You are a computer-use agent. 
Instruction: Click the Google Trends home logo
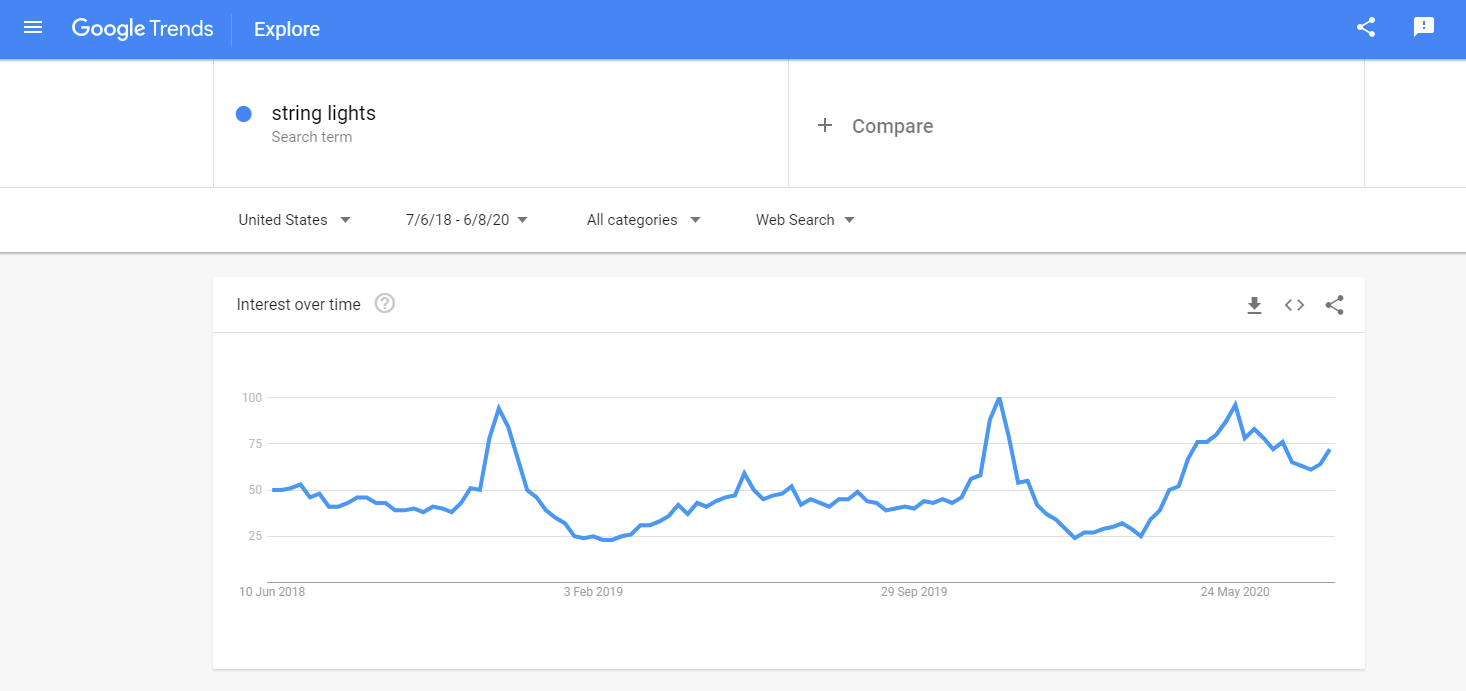(142, 28)
